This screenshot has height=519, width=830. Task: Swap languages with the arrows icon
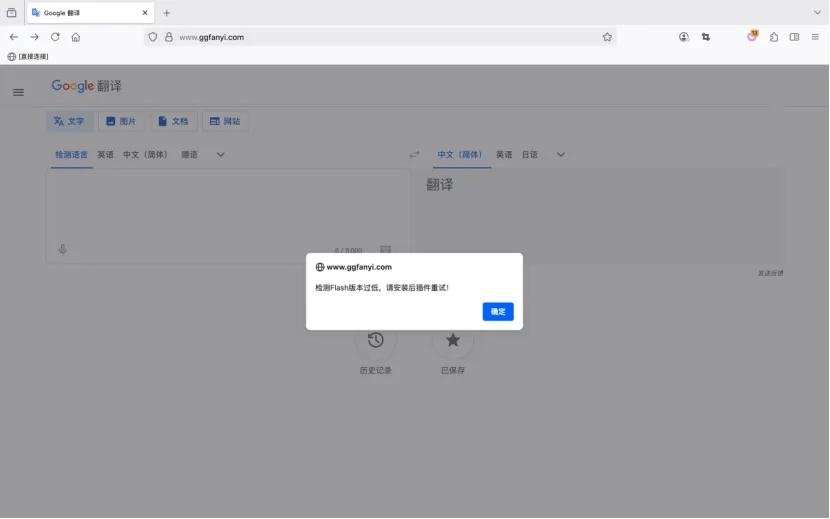tap(414, 155)
